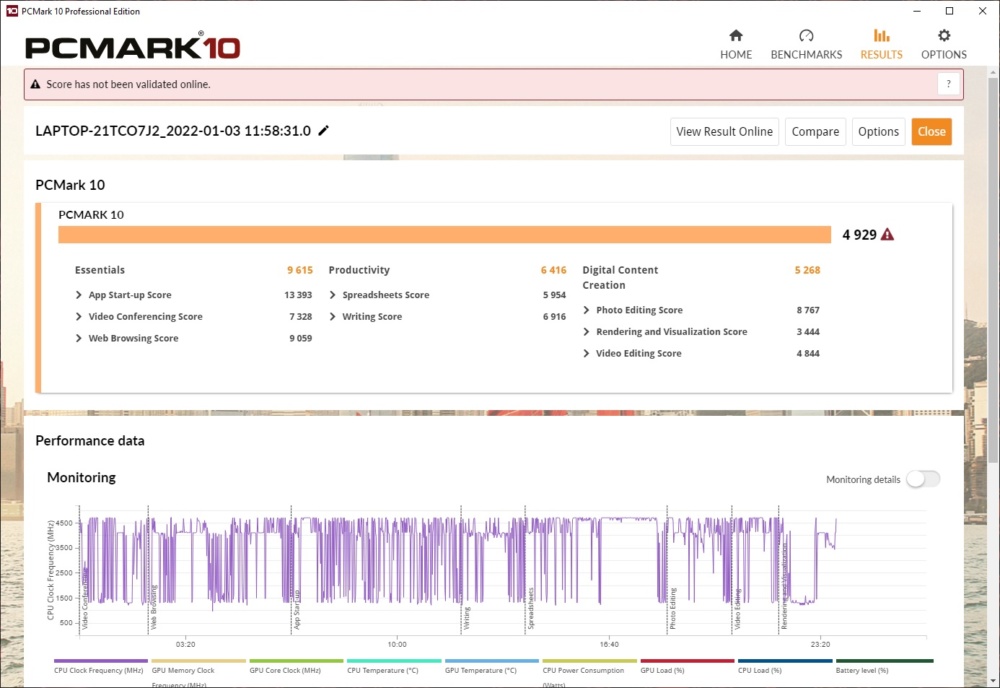Expand Web Browsing Score

(78, 338)
